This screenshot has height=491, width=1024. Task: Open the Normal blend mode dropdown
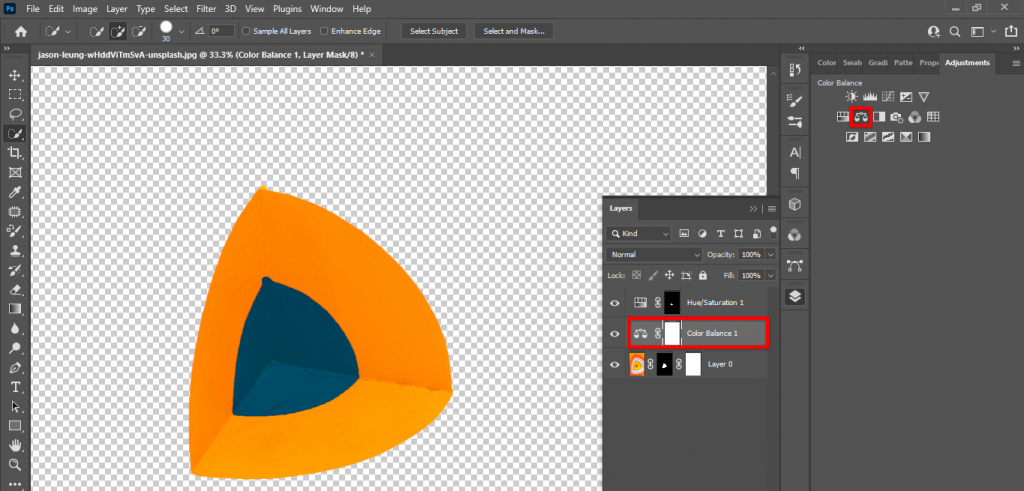(x=653, y=254)
